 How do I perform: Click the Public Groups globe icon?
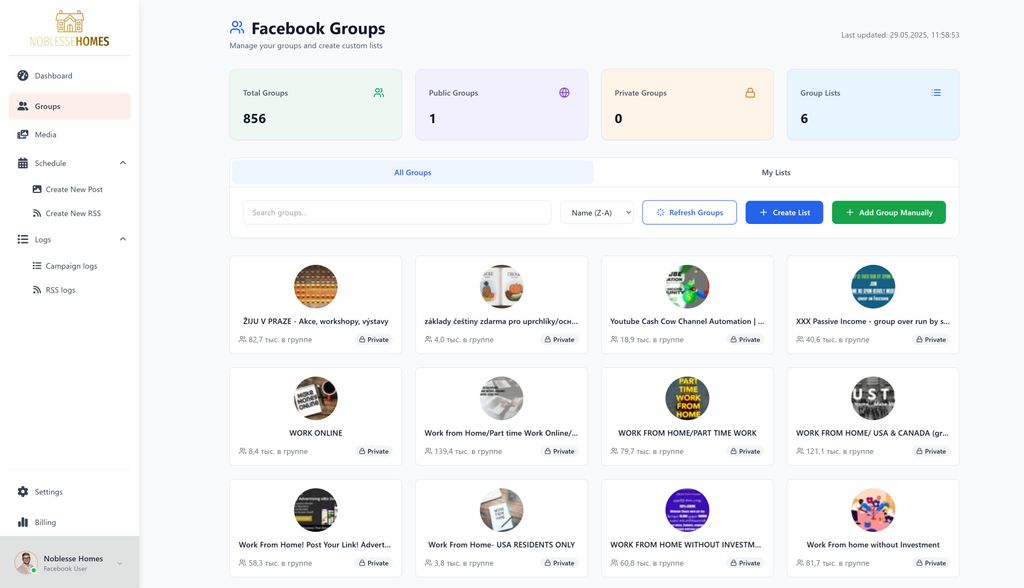point(564,93)
